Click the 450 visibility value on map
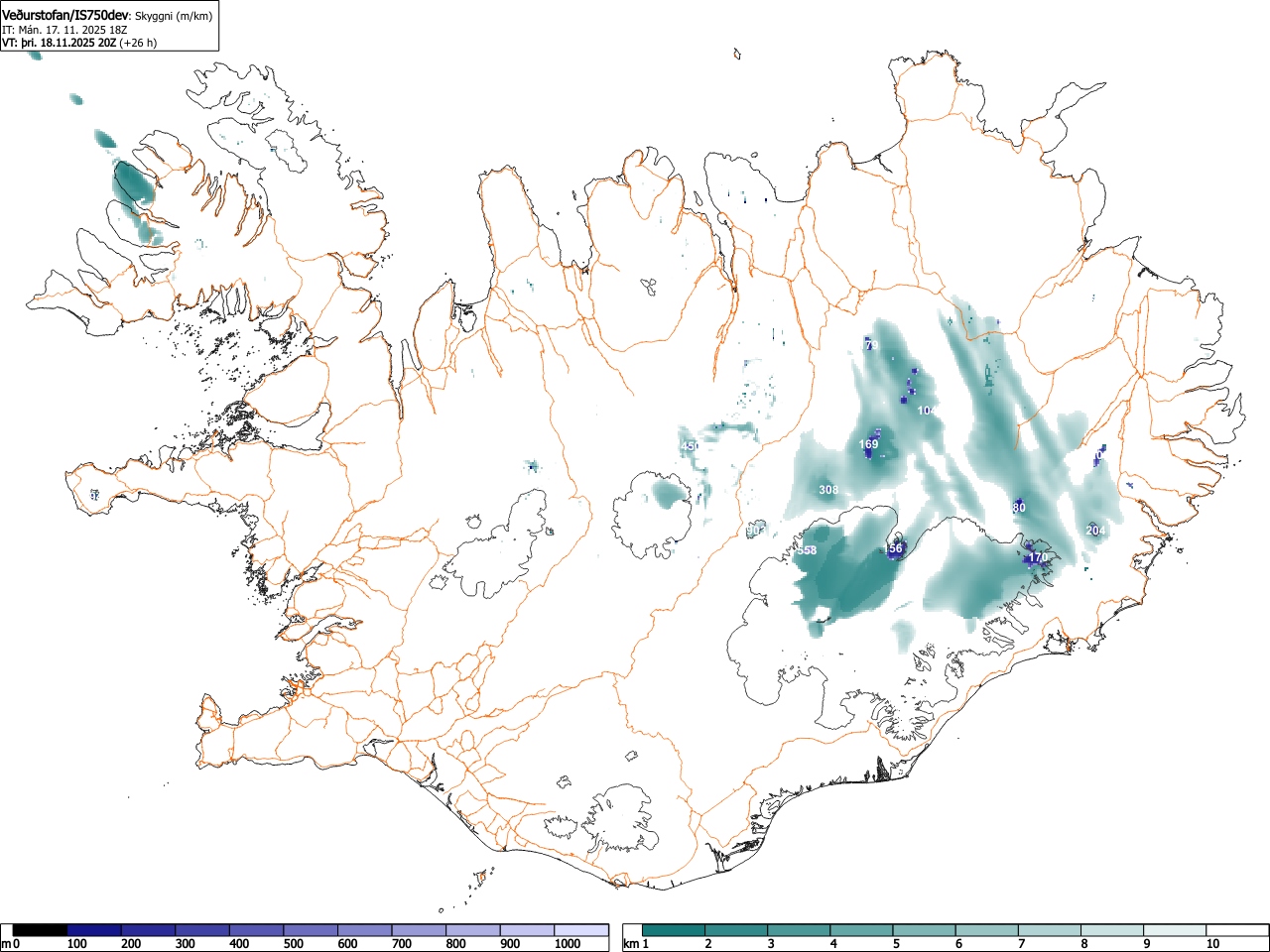This screenshot has width=1270, height=952. click(x=690, y=446)
